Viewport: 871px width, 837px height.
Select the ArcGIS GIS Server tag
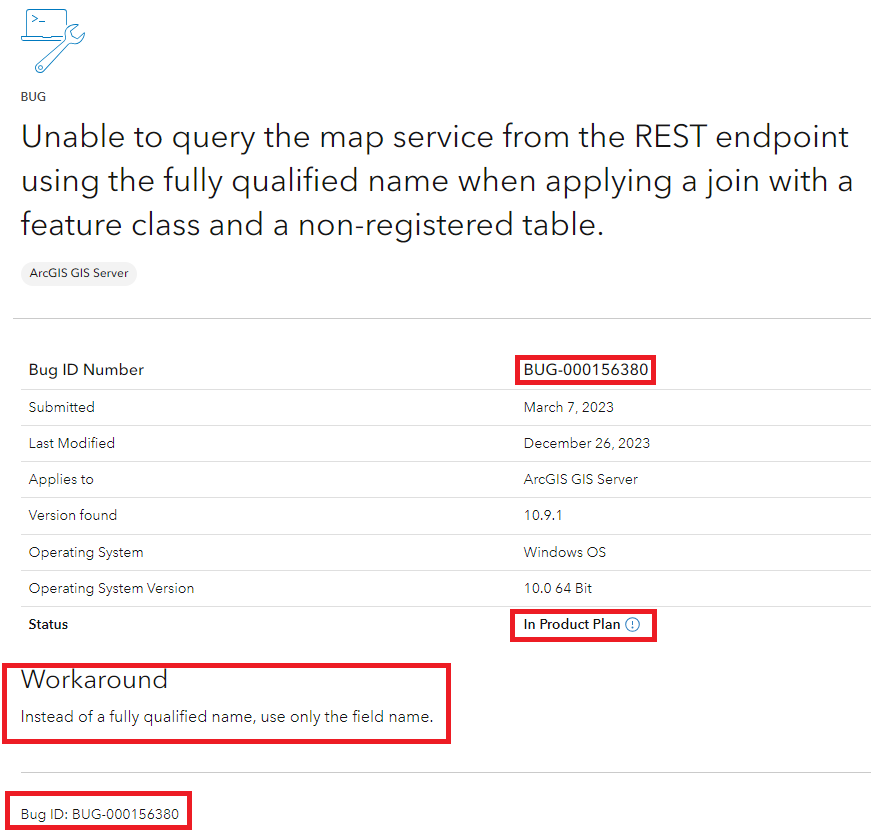click(79, 273)
